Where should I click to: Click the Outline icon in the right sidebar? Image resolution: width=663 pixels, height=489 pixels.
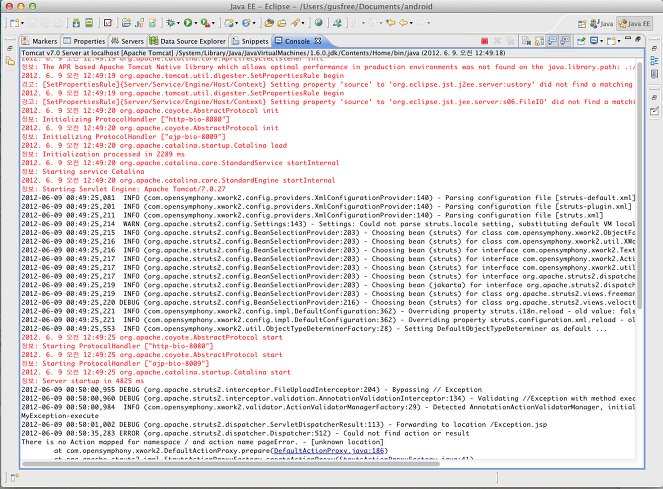[x=654, y=60]
